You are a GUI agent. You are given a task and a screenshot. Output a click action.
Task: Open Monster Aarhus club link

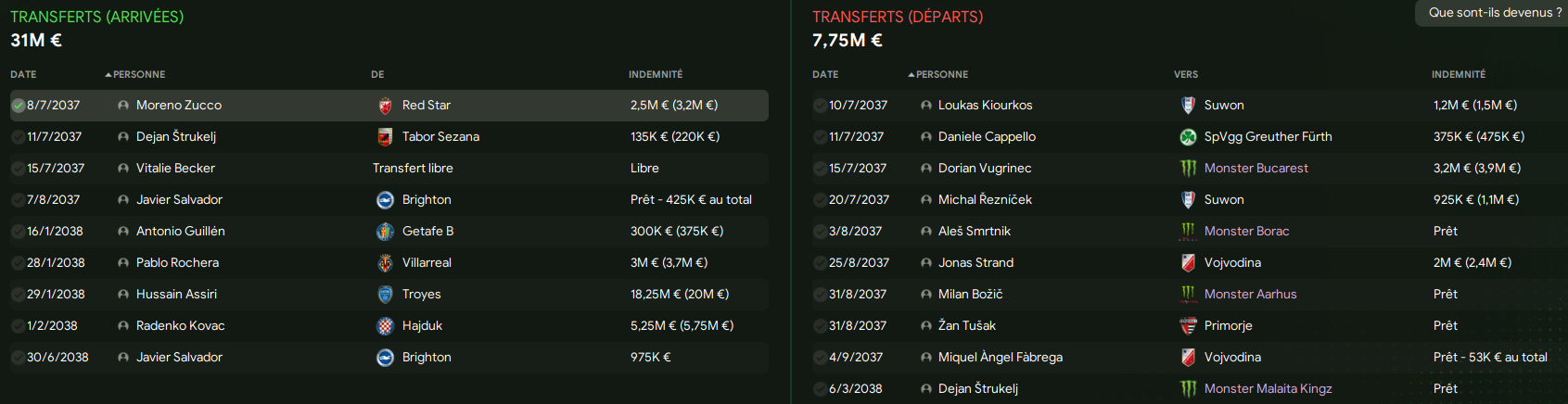click(x=1250, y=295)
